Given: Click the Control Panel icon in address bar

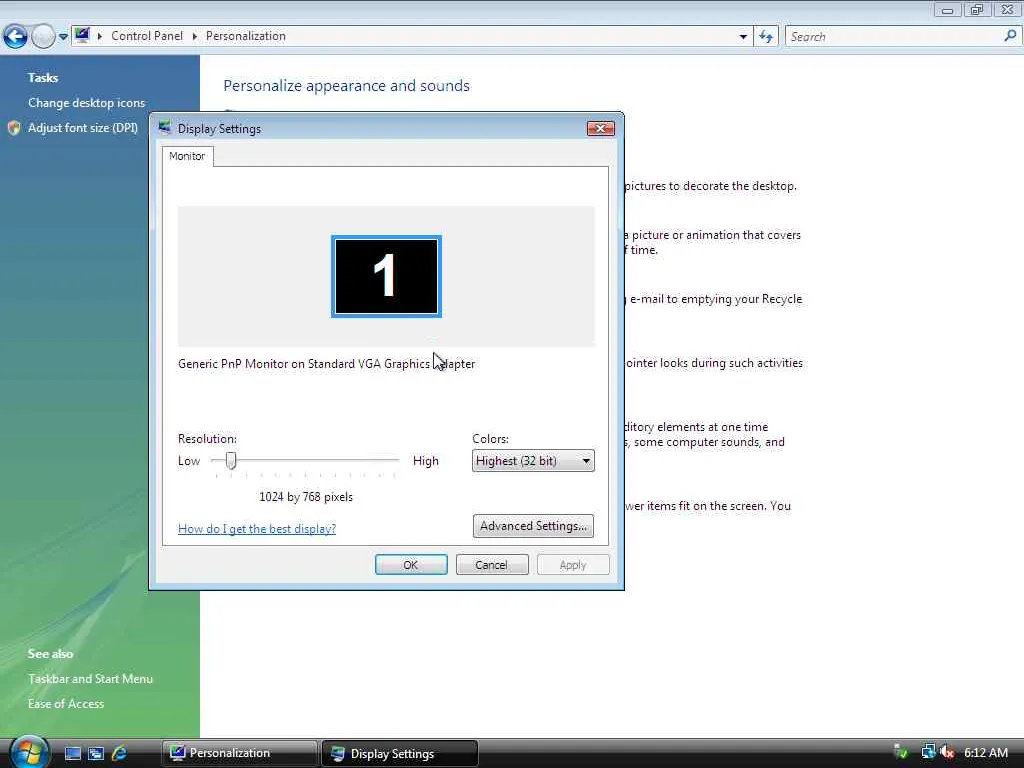Looking at the screenshot, I should [82, 35].
